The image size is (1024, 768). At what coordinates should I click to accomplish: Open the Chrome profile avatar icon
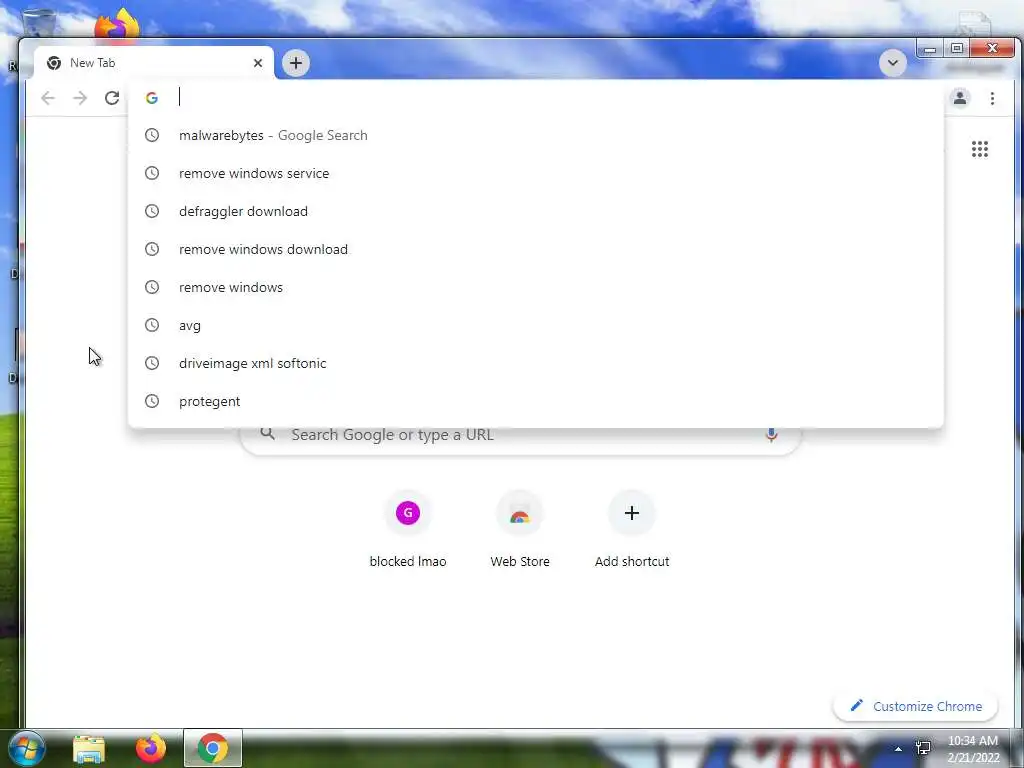959,98
